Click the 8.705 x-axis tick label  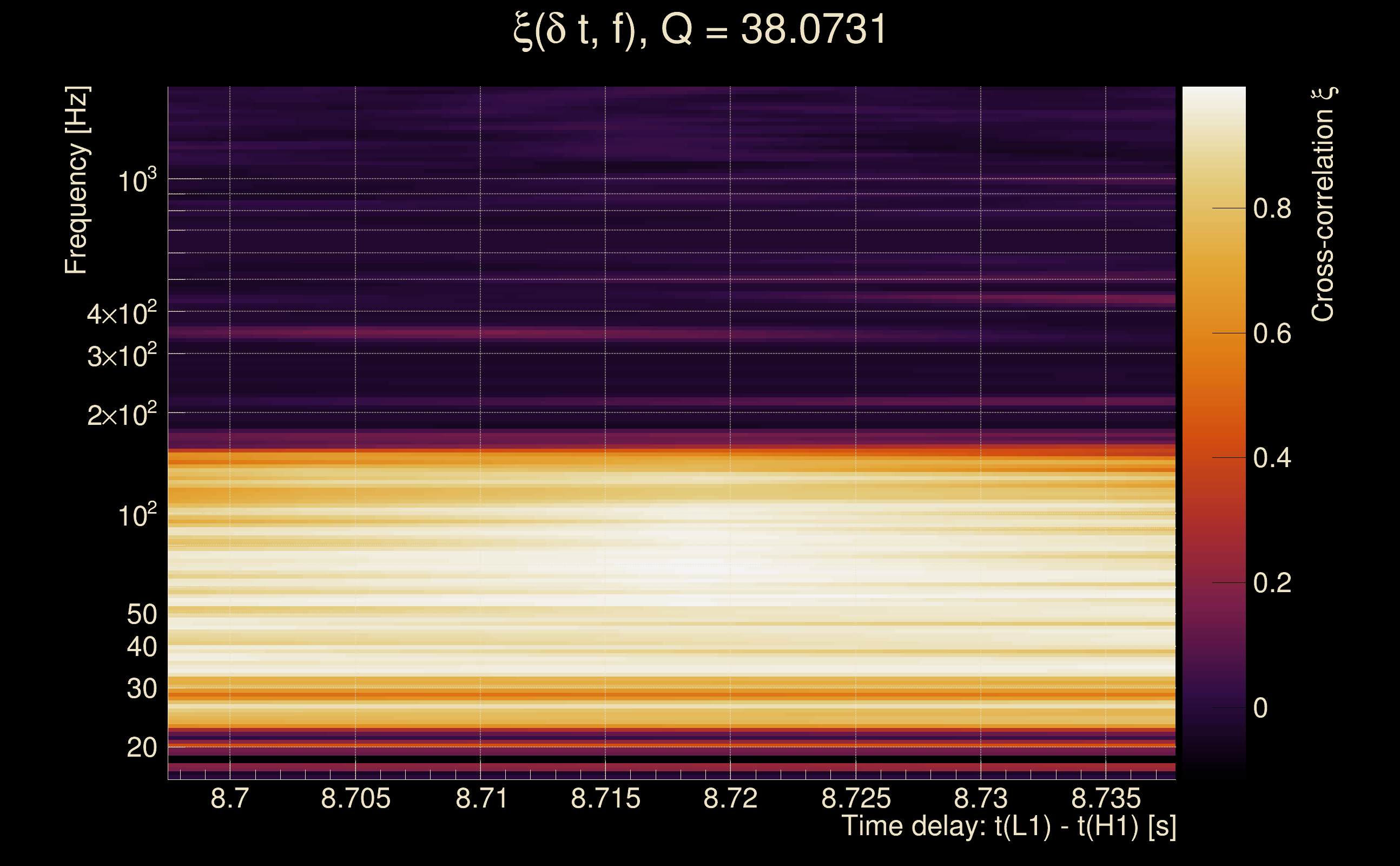(x=355, y=798)
